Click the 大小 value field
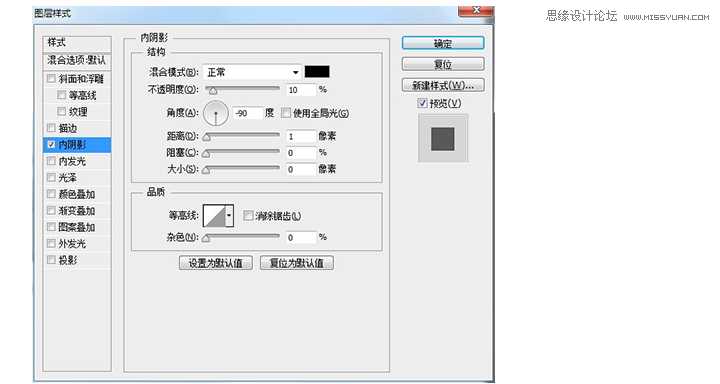 [301, 169]
